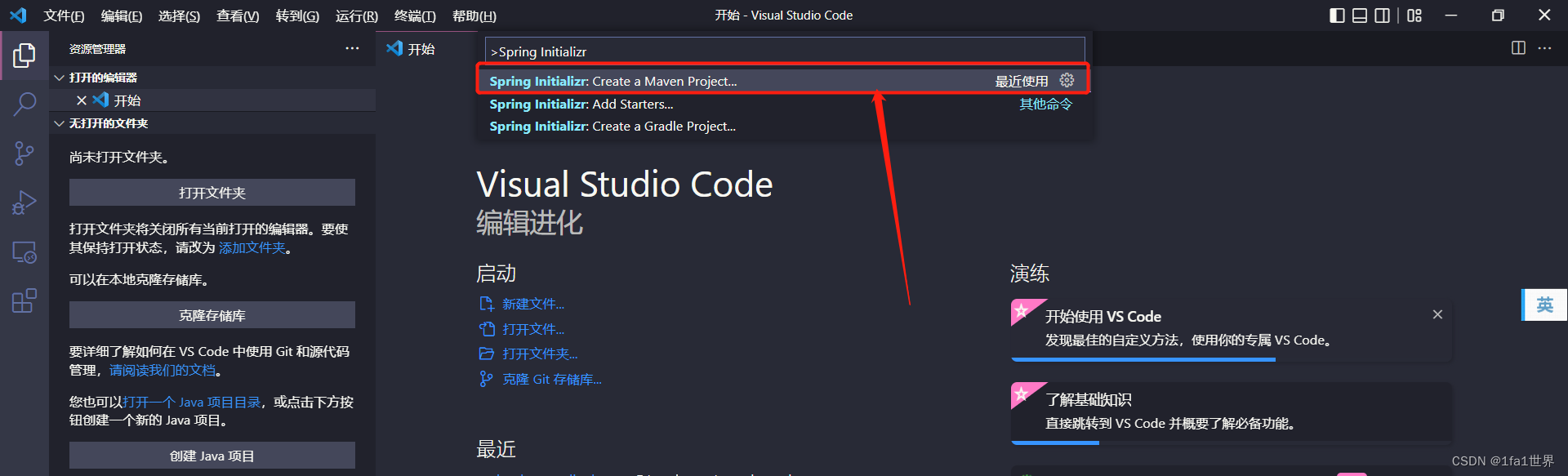Click the star badge on 开始使用 VS Code
This screenshot has height=476, width=1568.
click(1021, 310)
